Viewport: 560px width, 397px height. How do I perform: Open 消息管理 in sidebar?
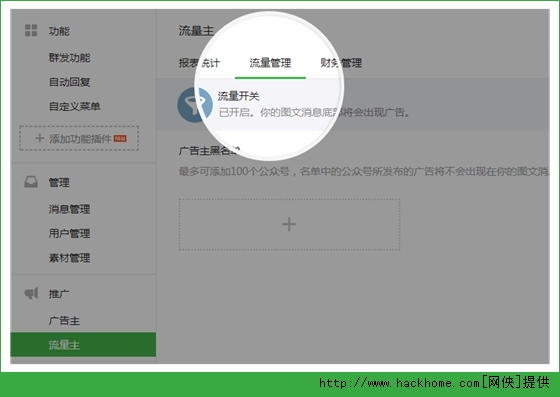pos(70,209)
